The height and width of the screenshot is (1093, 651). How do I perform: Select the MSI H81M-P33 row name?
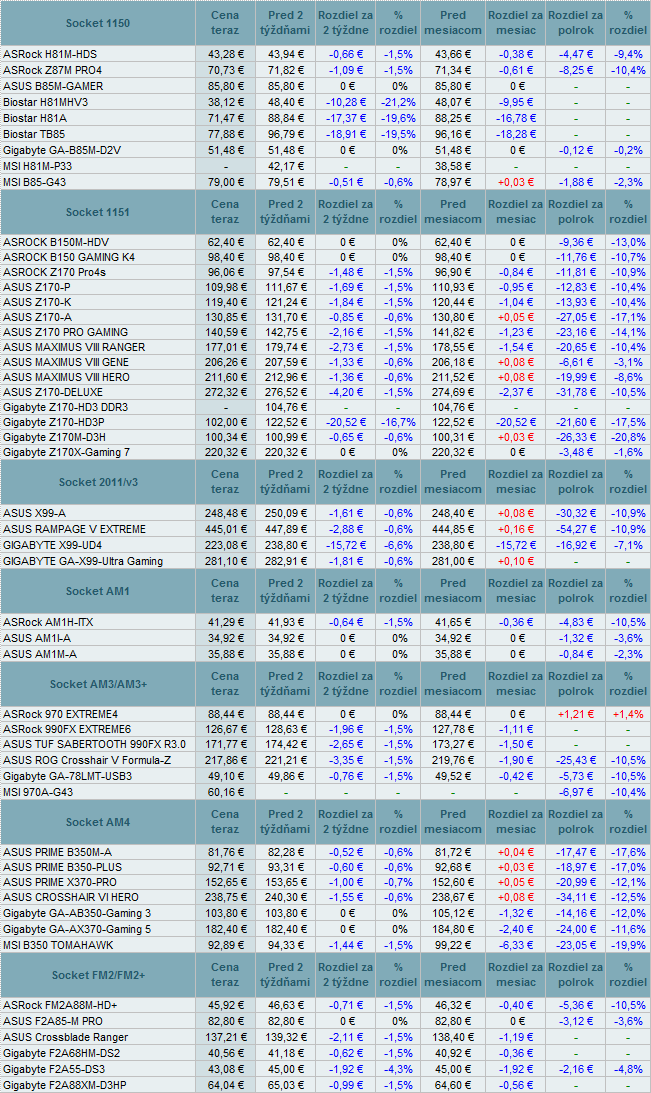point(38,167)
